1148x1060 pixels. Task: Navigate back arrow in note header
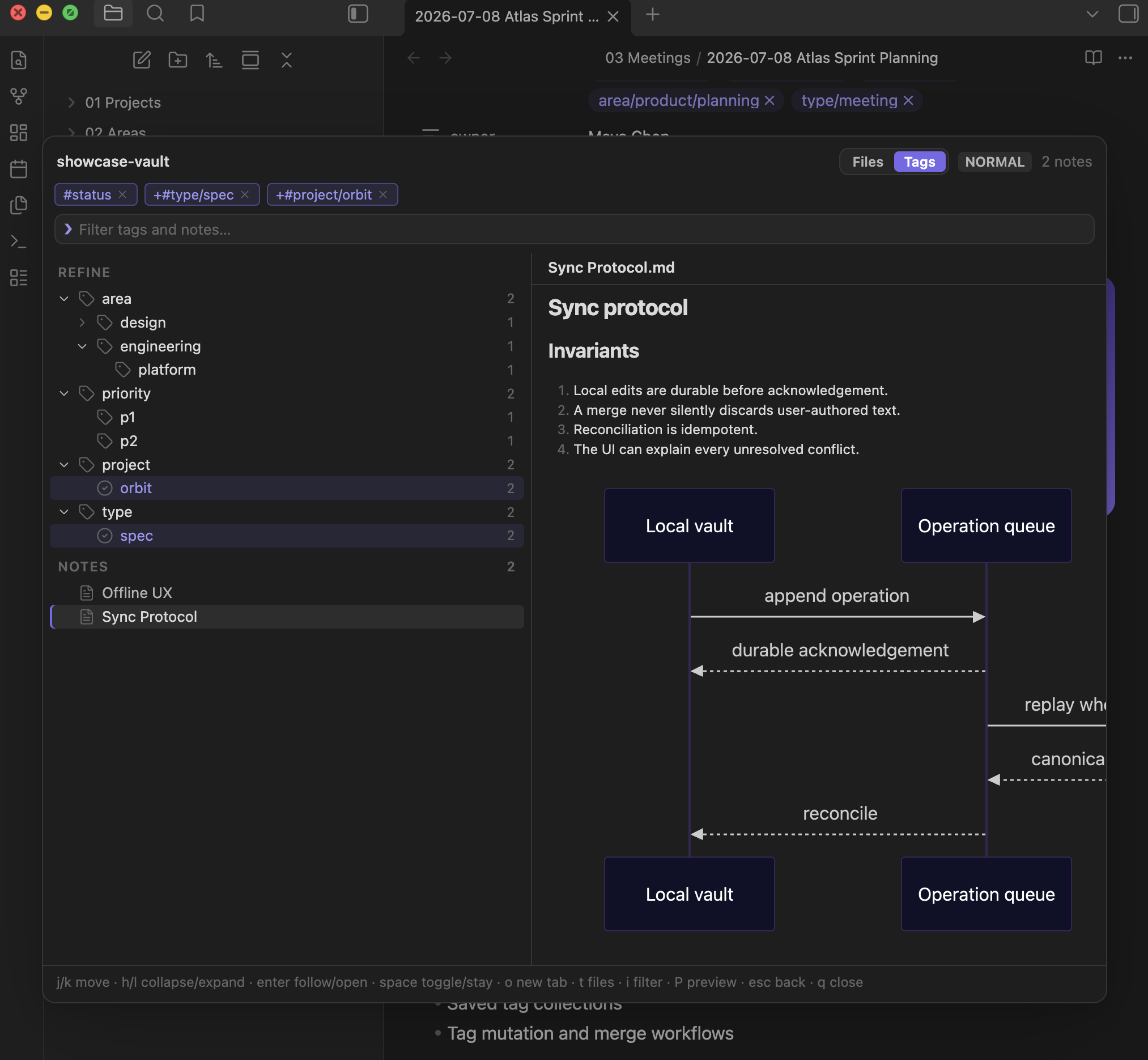pos(414,58)
